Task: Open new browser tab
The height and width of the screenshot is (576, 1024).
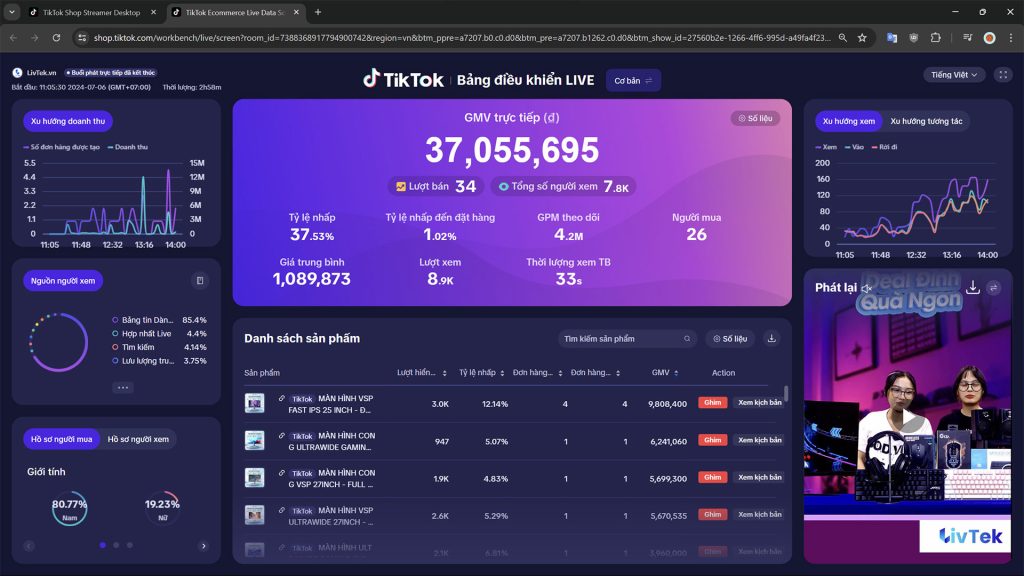Action: tap(318, 12)
